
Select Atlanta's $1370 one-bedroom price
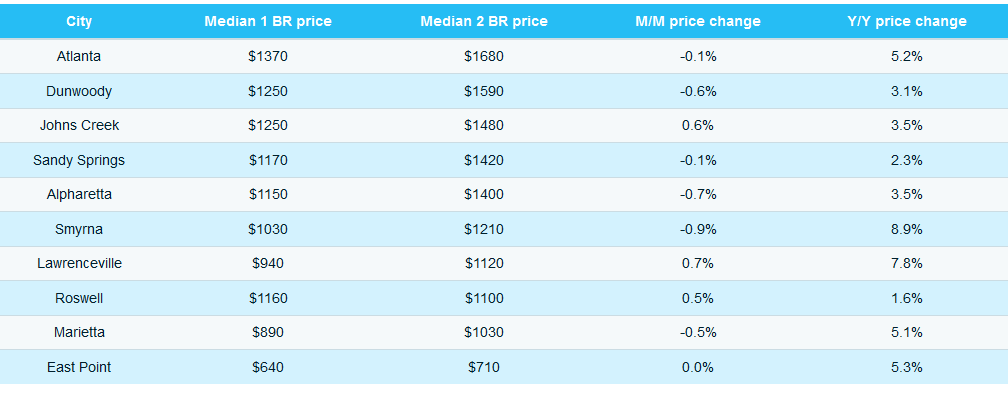(268, 57)
